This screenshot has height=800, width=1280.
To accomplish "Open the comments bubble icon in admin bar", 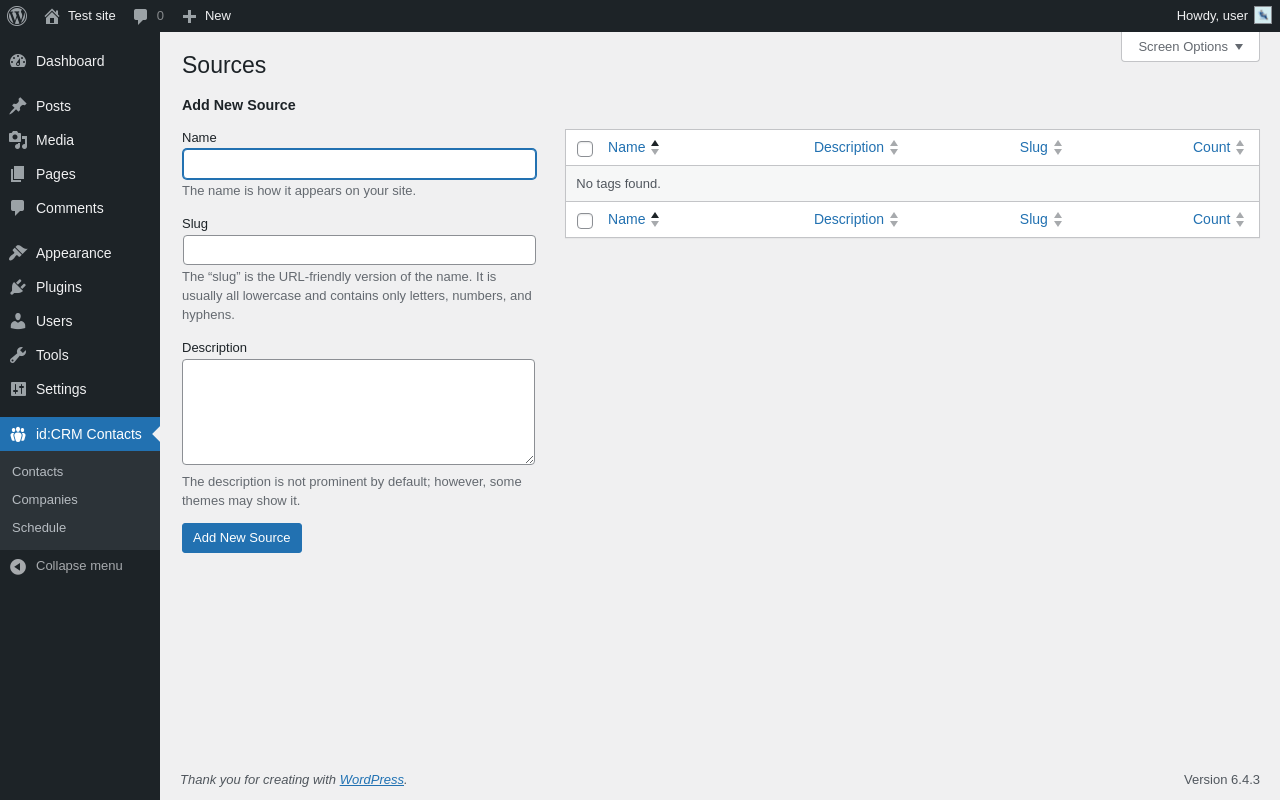I will [141, 16].
